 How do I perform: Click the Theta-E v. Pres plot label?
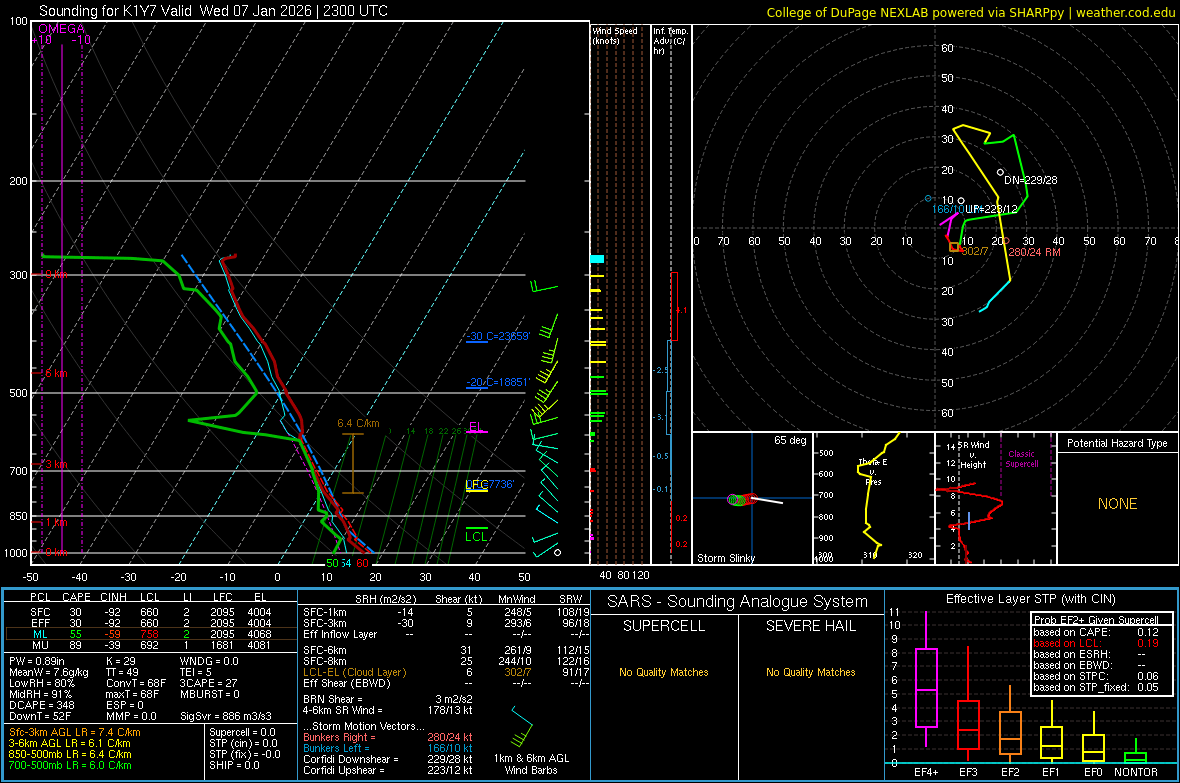pyautogui.click(x=873, y=471)
